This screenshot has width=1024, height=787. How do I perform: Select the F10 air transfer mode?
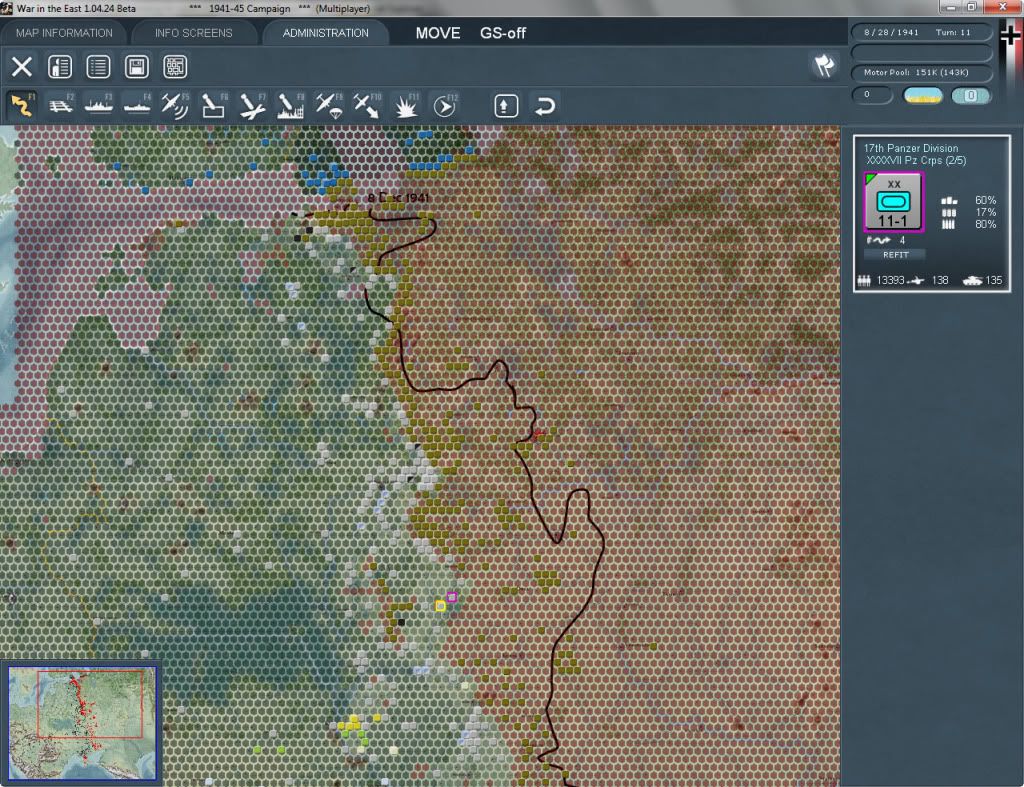(367, 106)
